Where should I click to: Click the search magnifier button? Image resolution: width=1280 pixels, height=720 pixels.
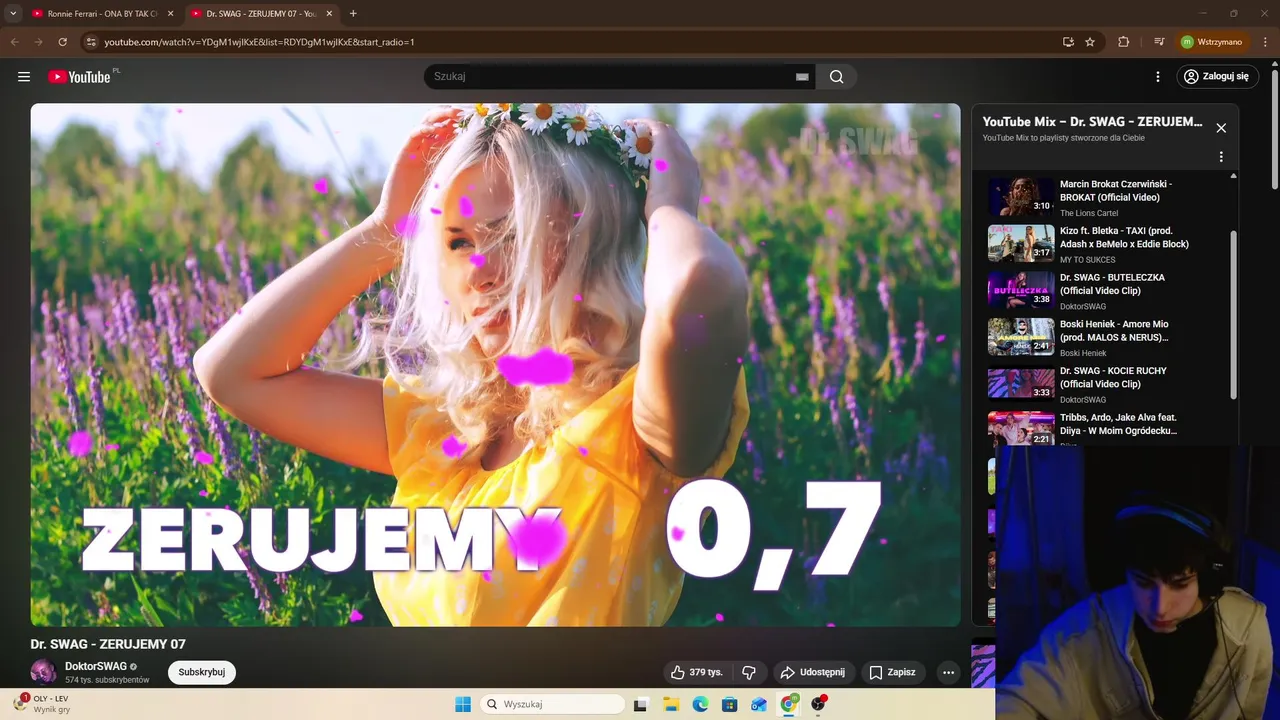tap(837, 77)
